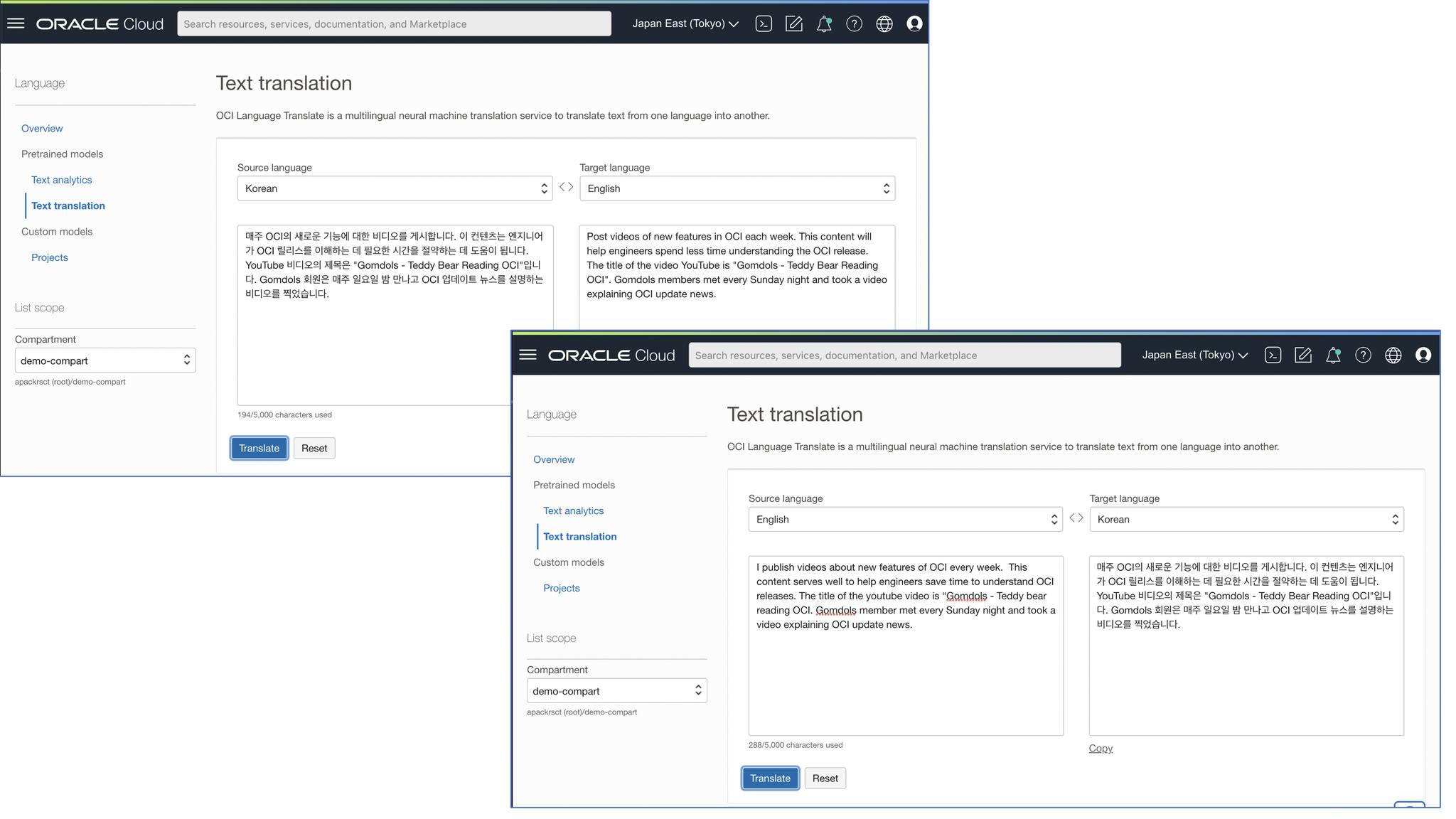Click Translate button in front window
The height and width of the screenshot is (819, 1456).
tap(770, 778)
